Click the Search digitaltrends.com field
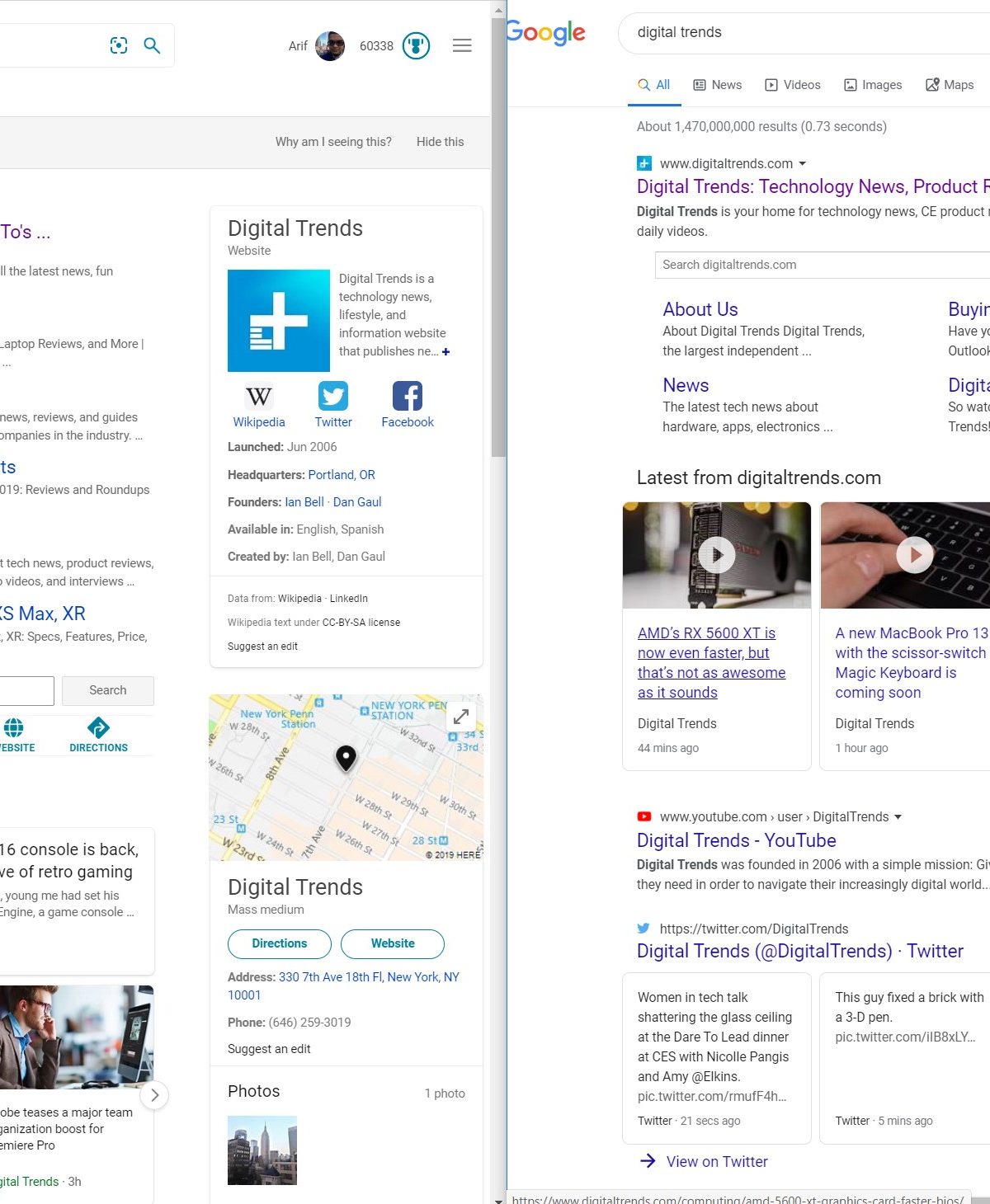The image size is (990, 1204). (x=823, y=265)
